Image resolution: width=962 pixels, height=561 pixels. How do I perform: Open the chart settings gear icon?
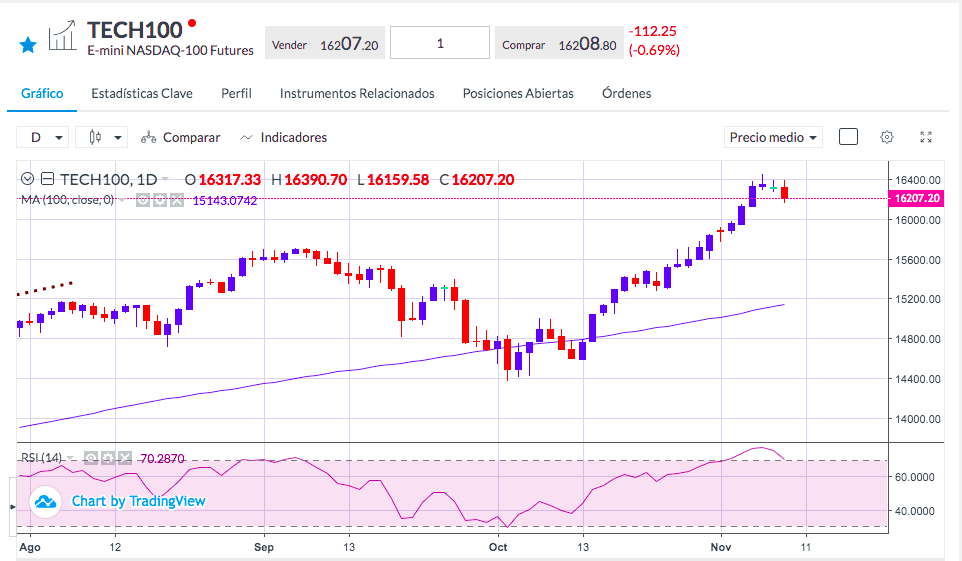[x=887, y=137]
